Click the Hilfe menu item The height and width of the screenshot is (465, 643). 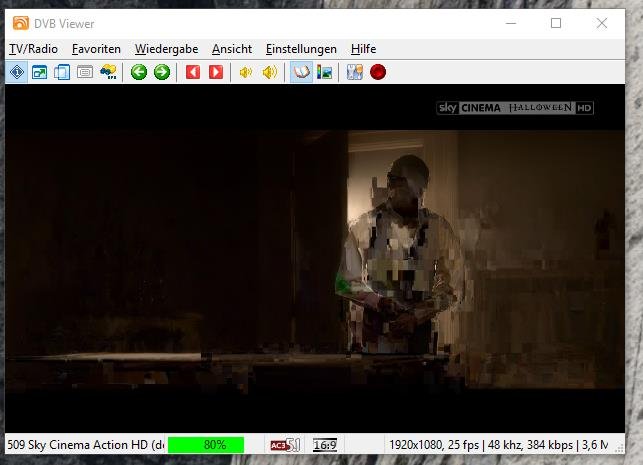coord(364,49)
